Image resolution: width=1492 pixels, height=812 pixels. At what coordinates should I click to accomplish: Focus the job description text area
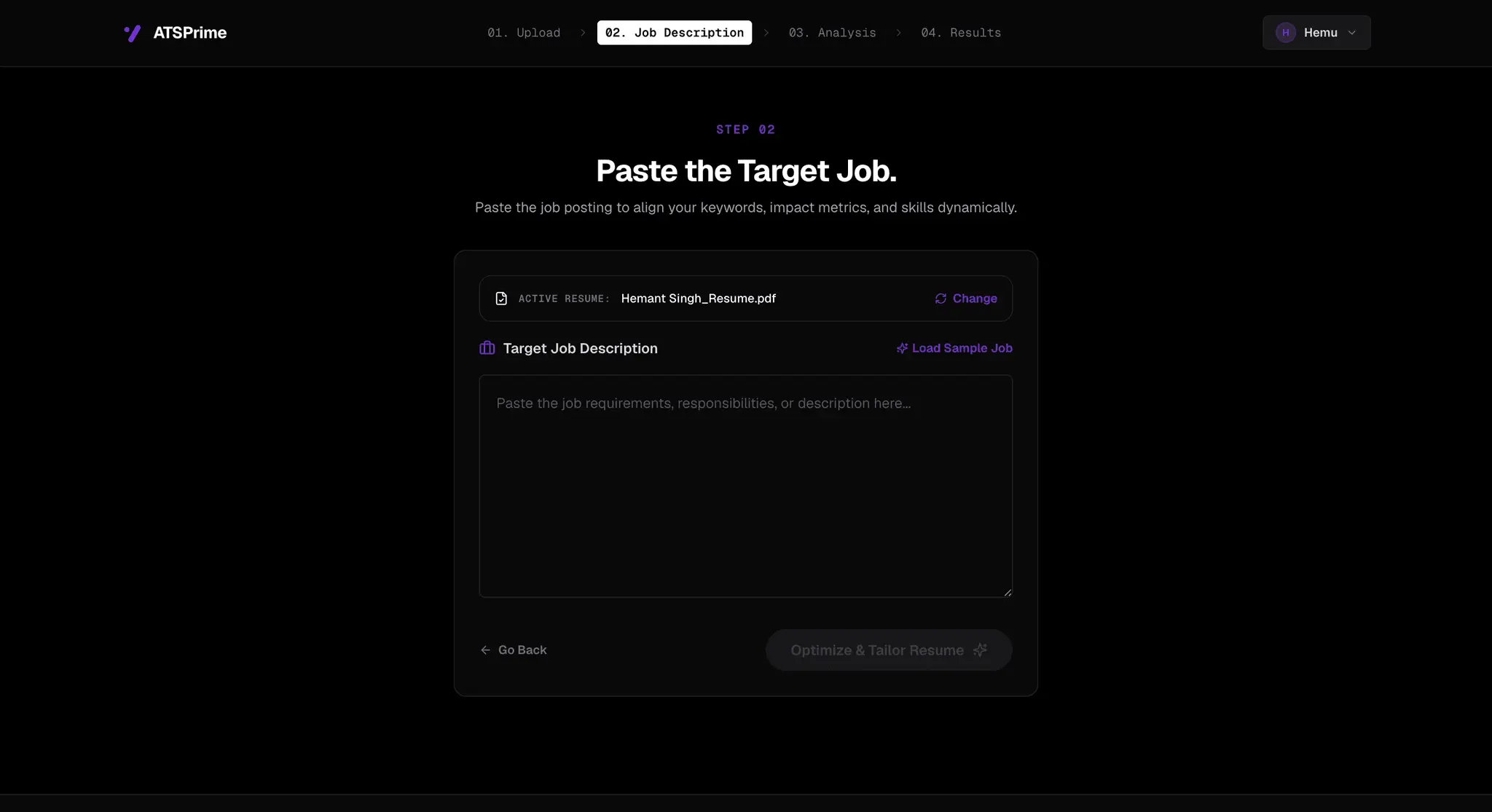[x=745, y=486]
